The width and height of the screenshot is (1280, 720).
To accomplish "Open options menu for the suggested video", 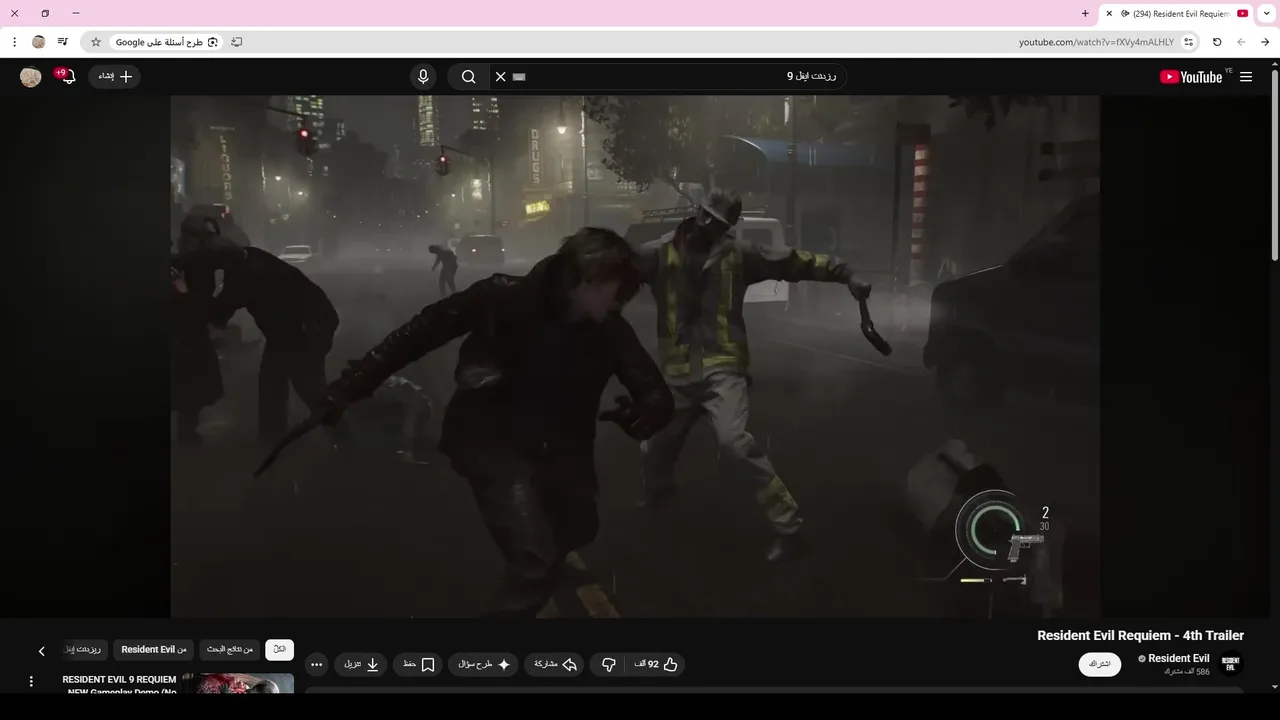I will point(31,681).
